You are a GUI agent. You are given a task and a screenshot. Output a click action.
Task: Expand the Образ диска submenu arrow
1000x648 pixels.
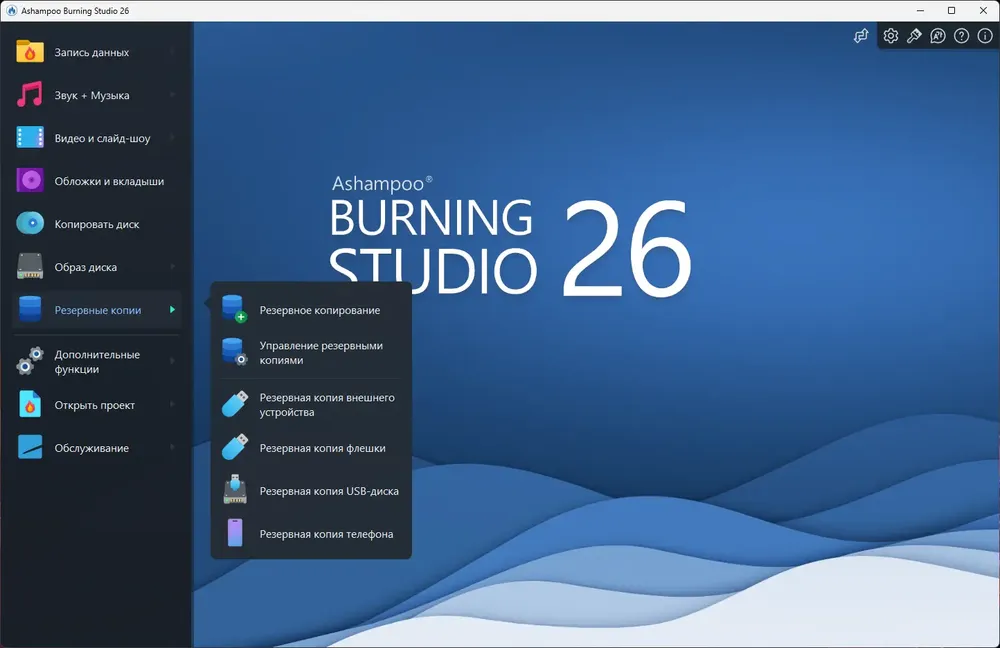(x=172, y=267)
